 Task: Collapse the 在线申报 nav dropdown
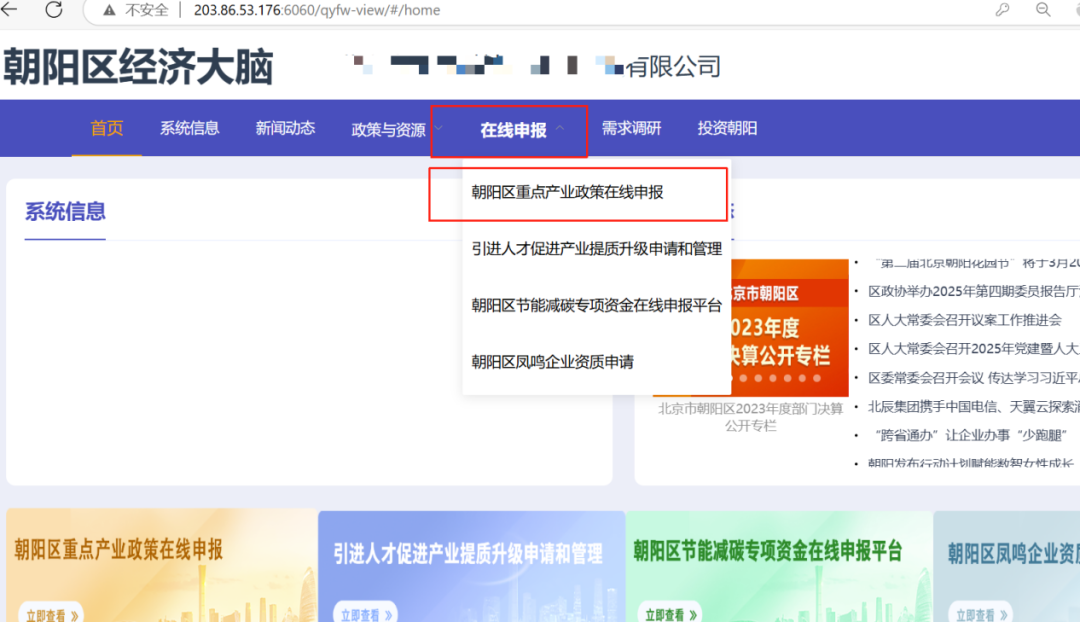click(x=522, y=130)
